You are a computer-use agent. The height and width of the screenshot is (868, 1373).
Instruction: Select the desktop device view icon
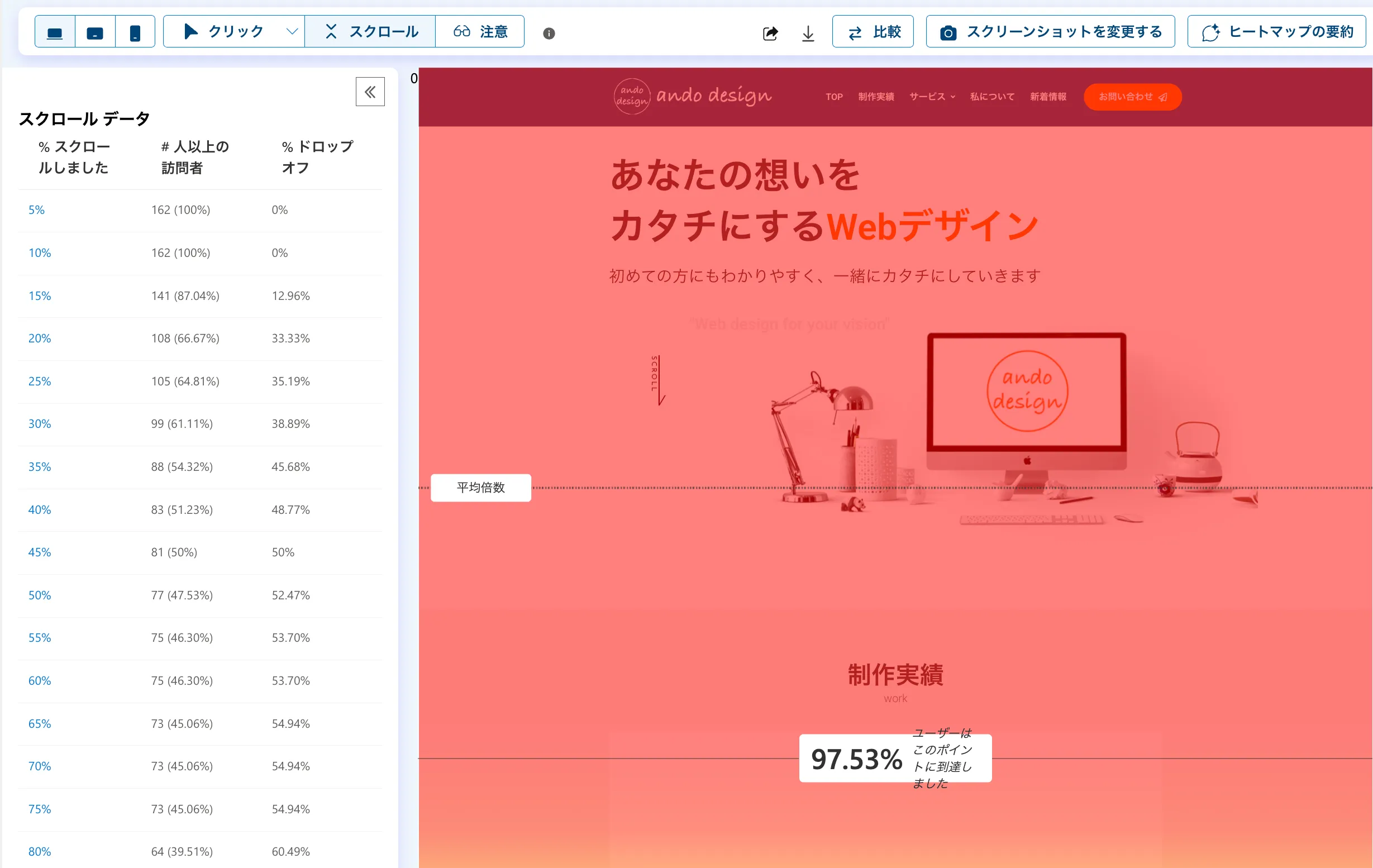click(x=55, y=32)
